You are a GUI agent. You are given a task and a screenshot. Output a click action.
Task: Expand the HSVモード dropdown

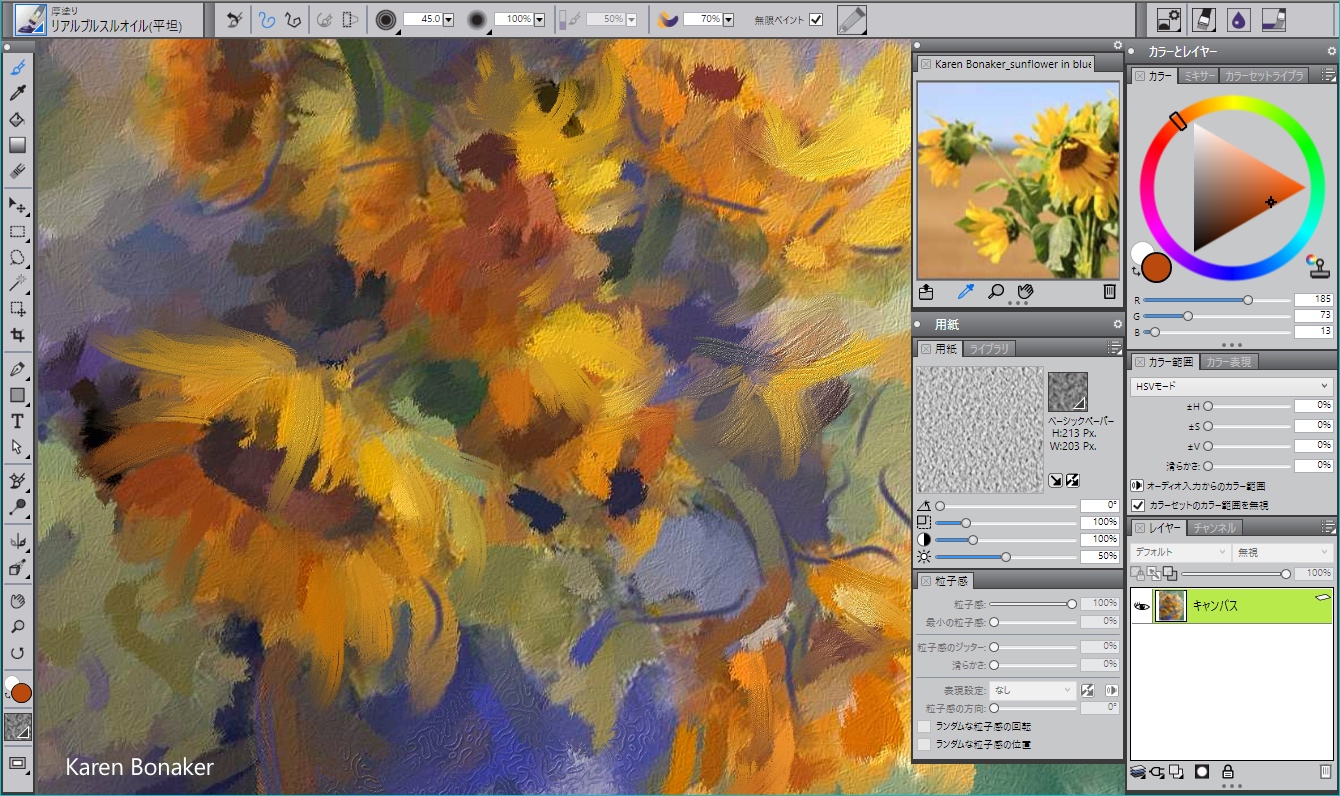pos(1232,386)
